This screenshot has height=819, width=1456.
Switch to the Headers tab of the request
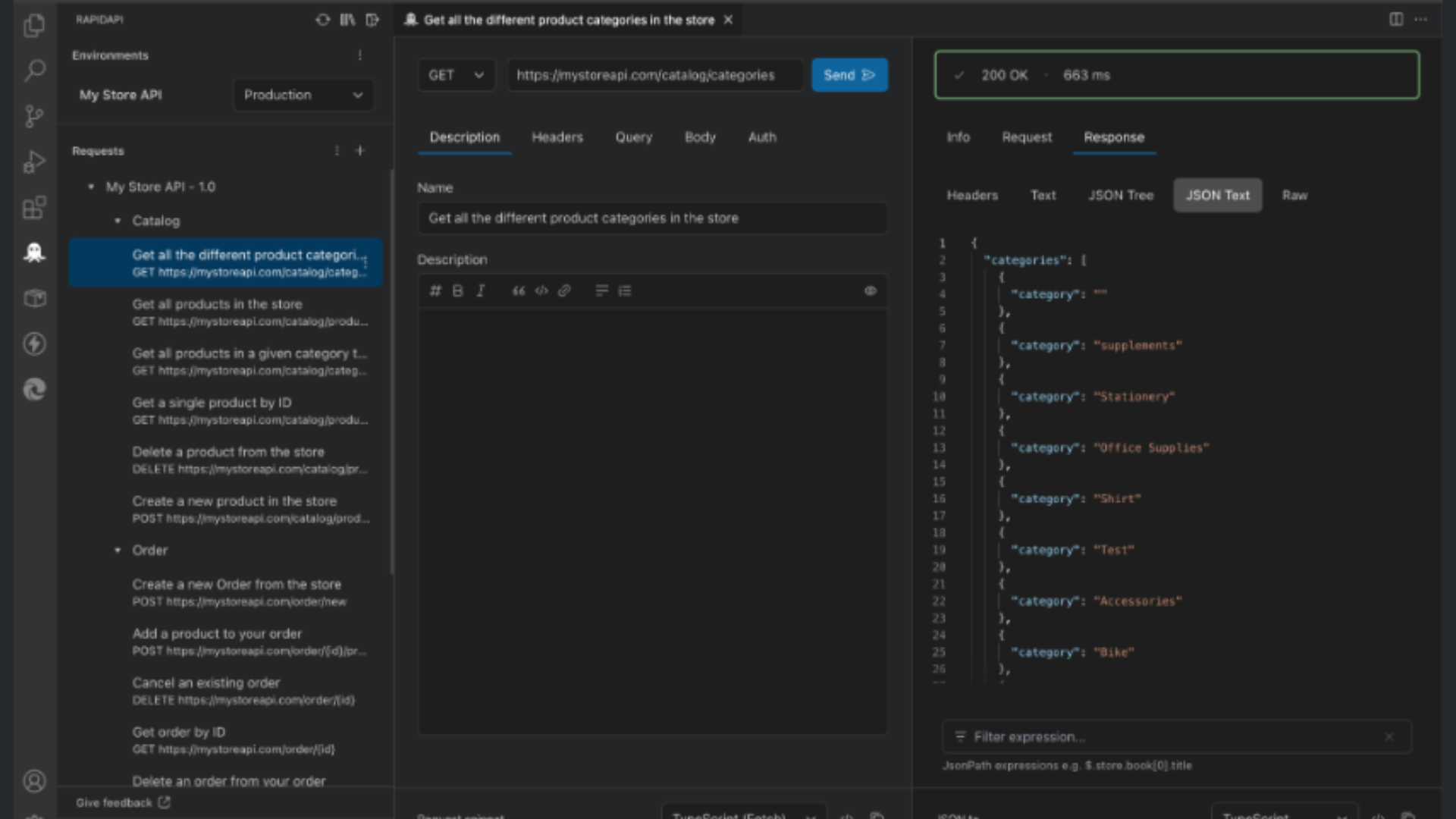click(557, 137)
